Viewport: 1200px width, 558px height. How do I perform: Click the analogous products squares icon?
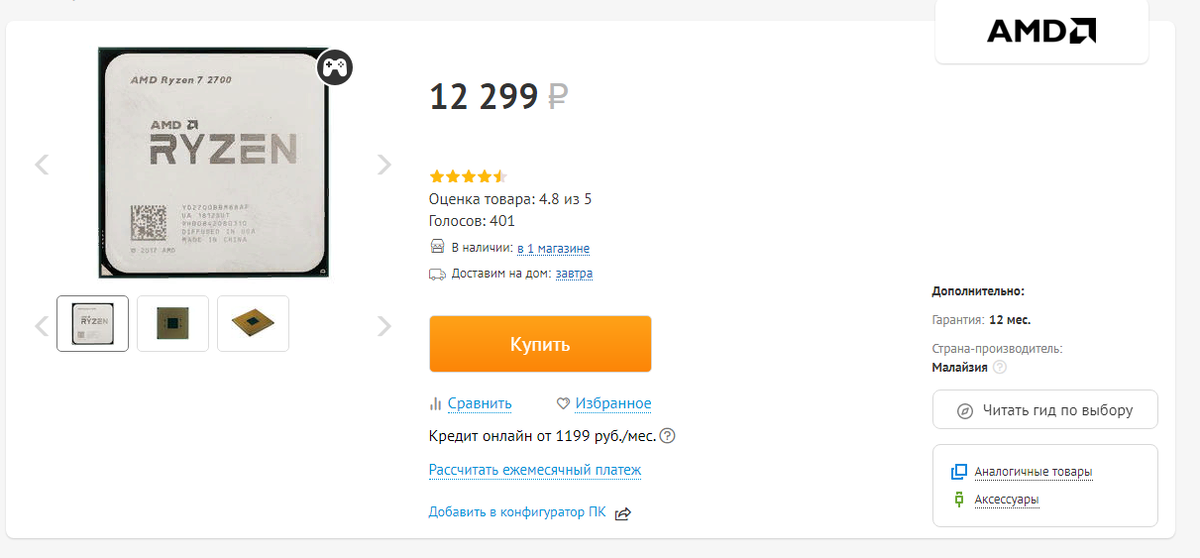[959, 472]
